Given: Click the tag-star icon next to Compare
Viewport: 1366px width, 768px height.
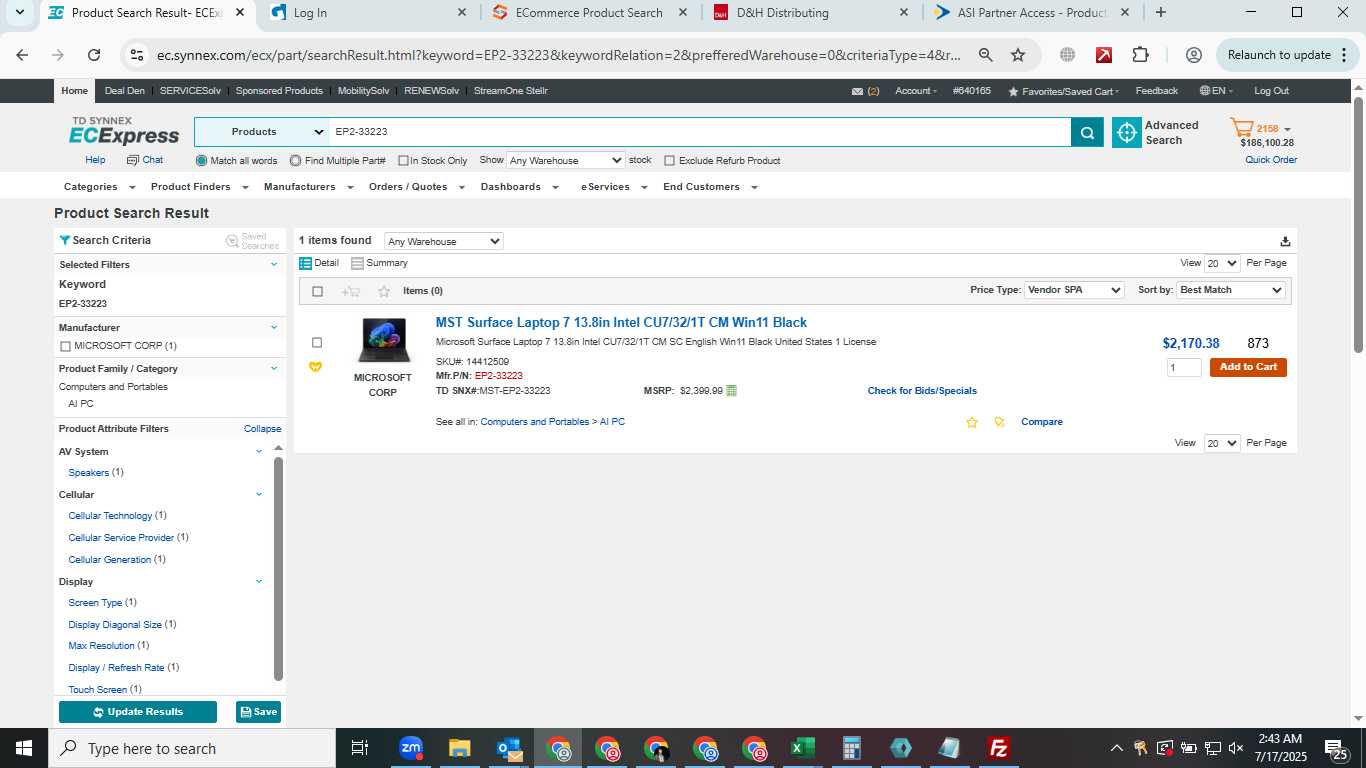Looking at the screenshot, I should (999, 422).
